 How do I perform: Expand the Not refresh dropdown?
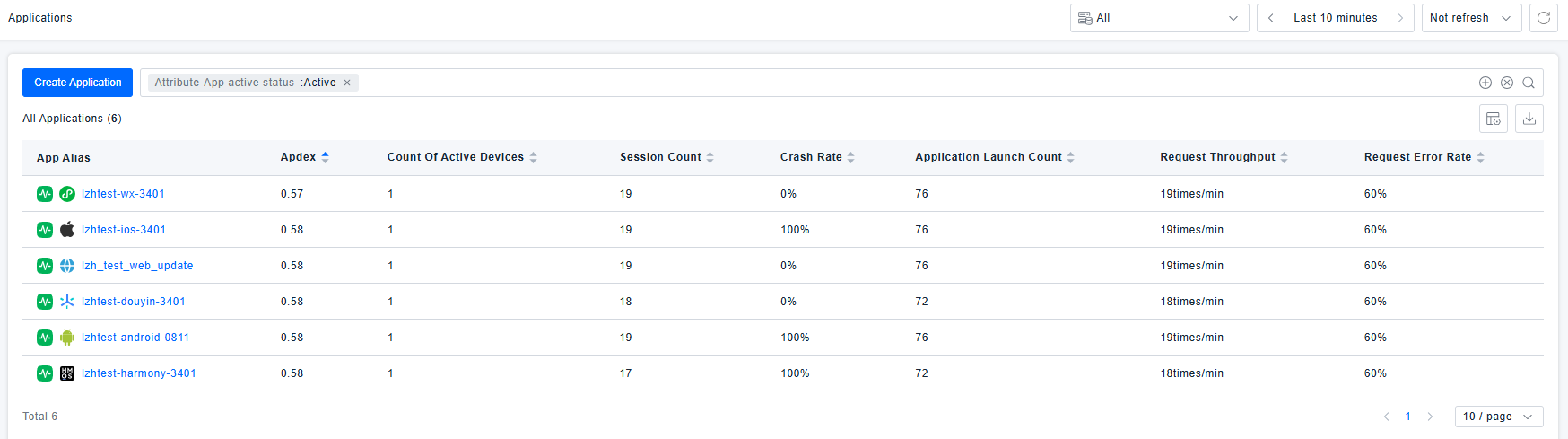pos(1471,18)
